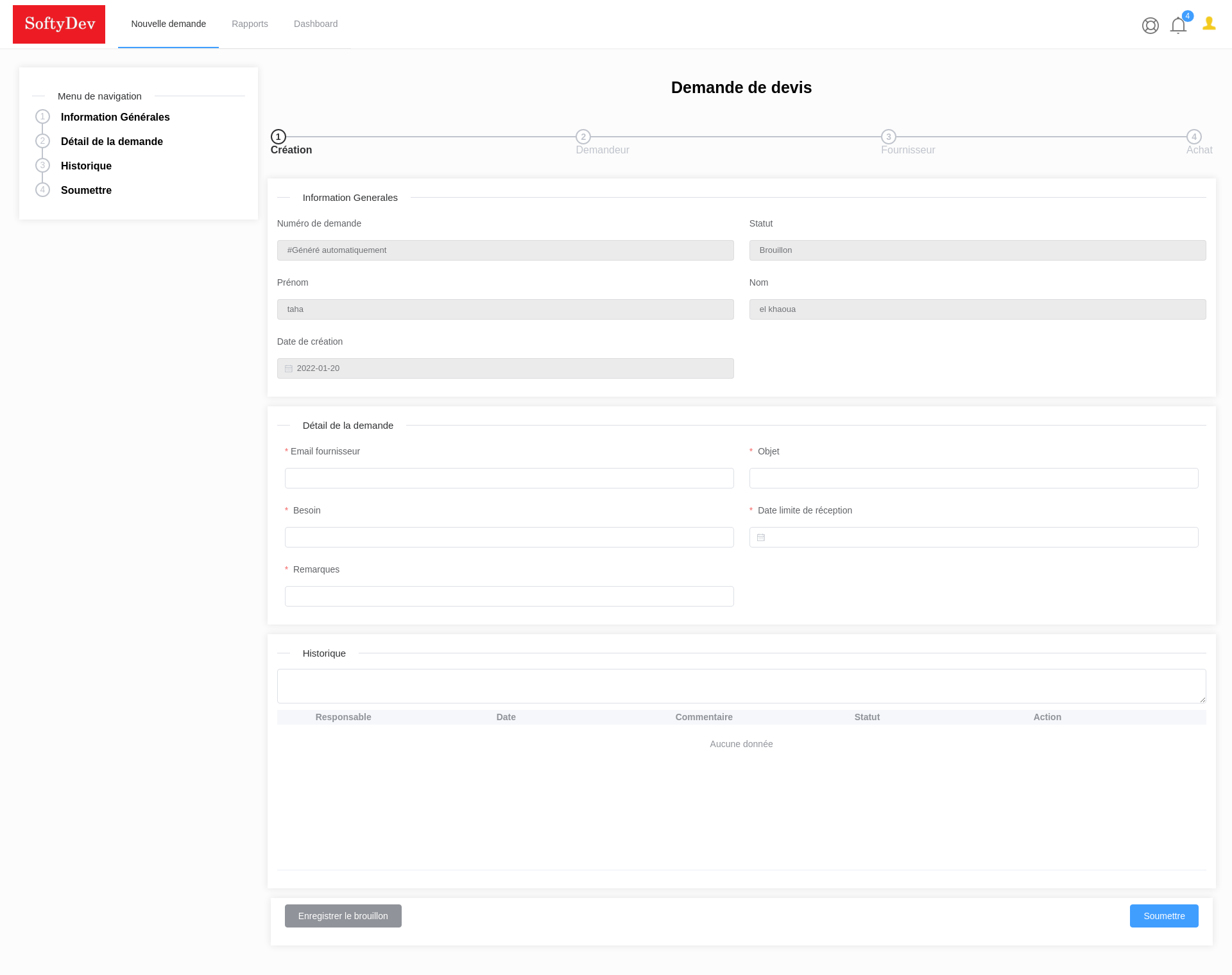The image size is (1232, 975).
Task: Switch to the Dashboard tab
Action: [315, 24]
